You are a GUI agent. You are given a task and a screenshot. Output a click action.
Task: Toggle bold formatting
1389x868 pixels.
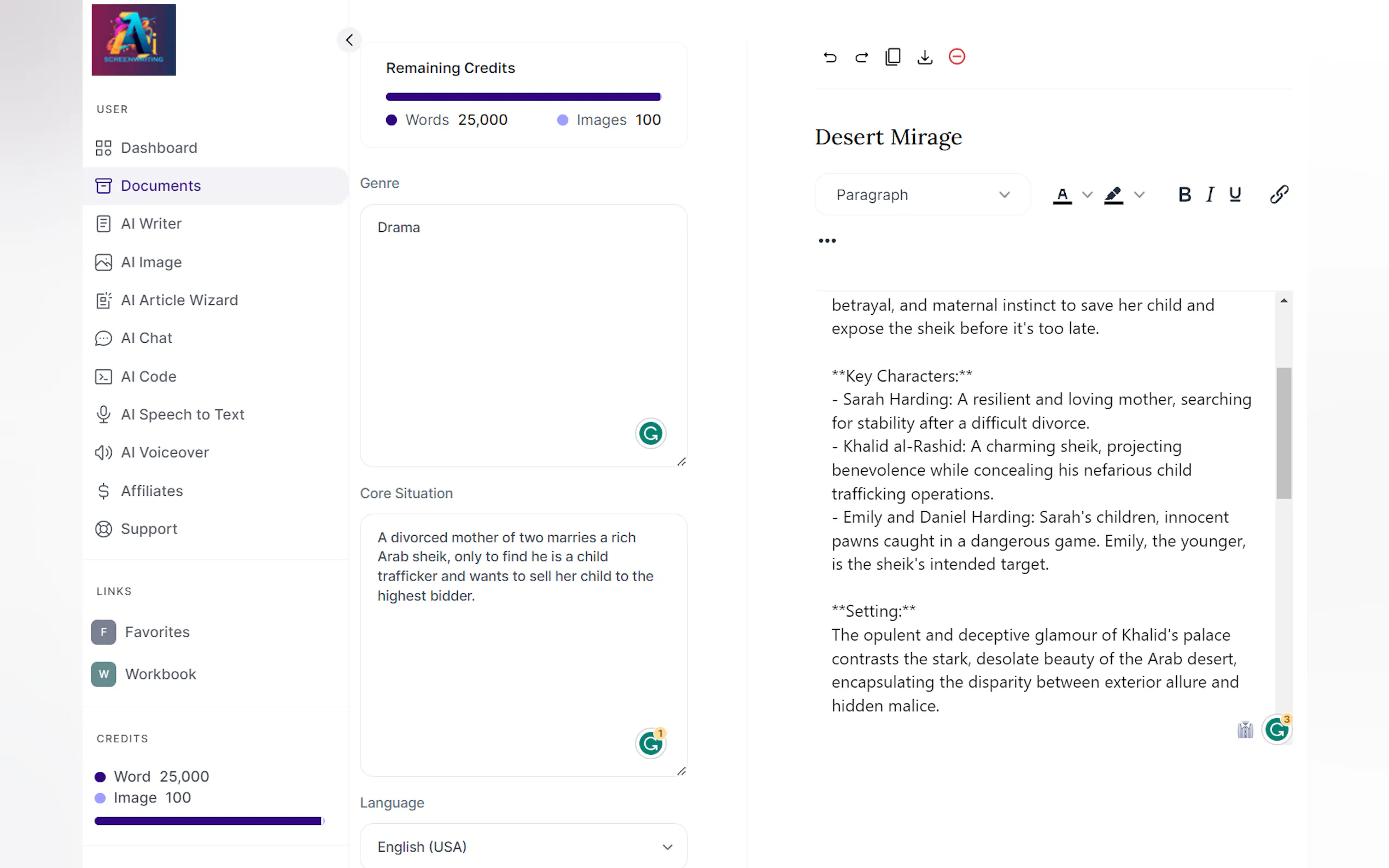coord(1184,194)
